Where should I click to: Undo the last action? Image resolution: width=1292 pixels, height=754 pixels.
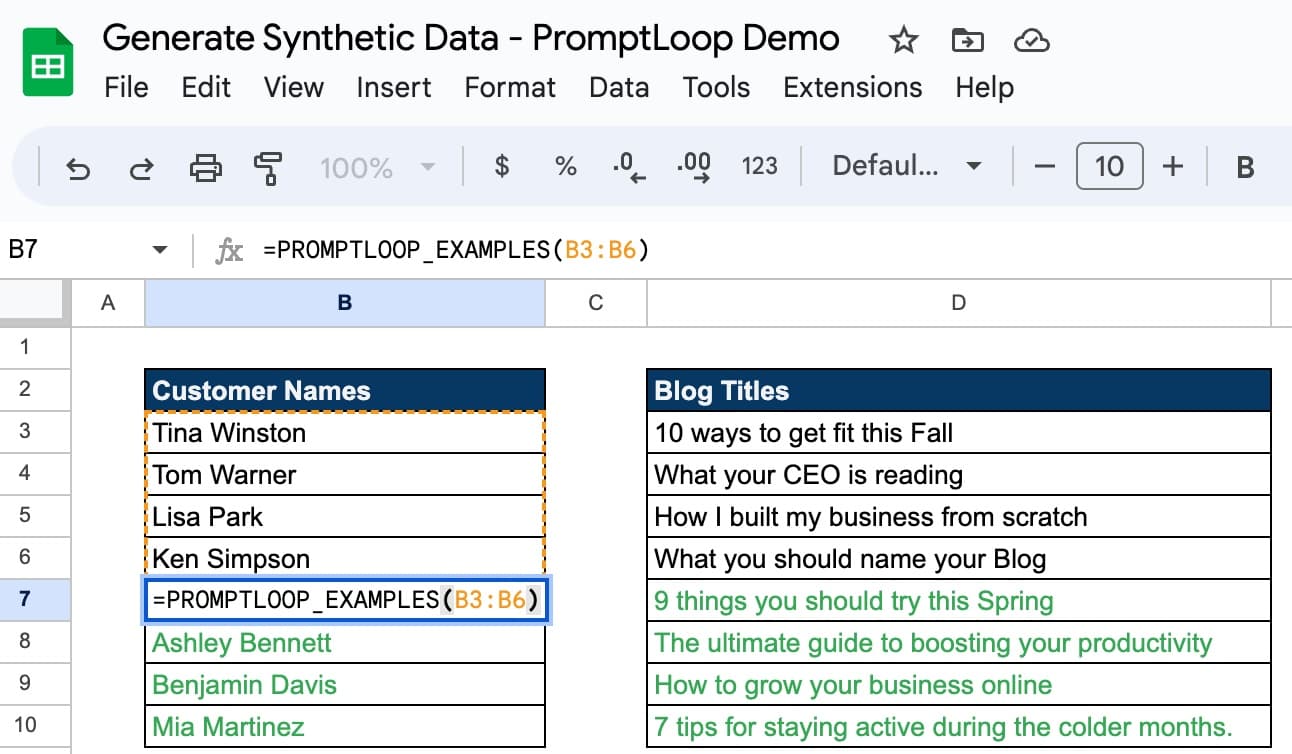(78, 167)
